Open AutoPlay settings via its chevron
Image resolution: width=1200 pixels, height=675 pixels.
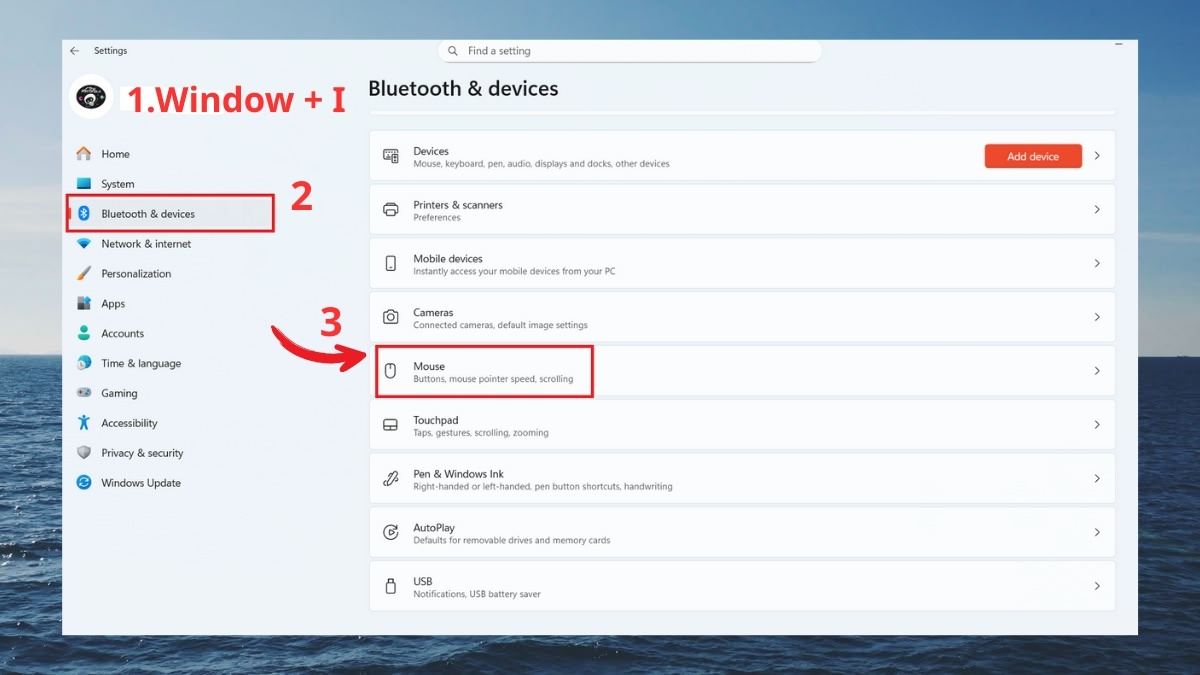coord(1097,532)
